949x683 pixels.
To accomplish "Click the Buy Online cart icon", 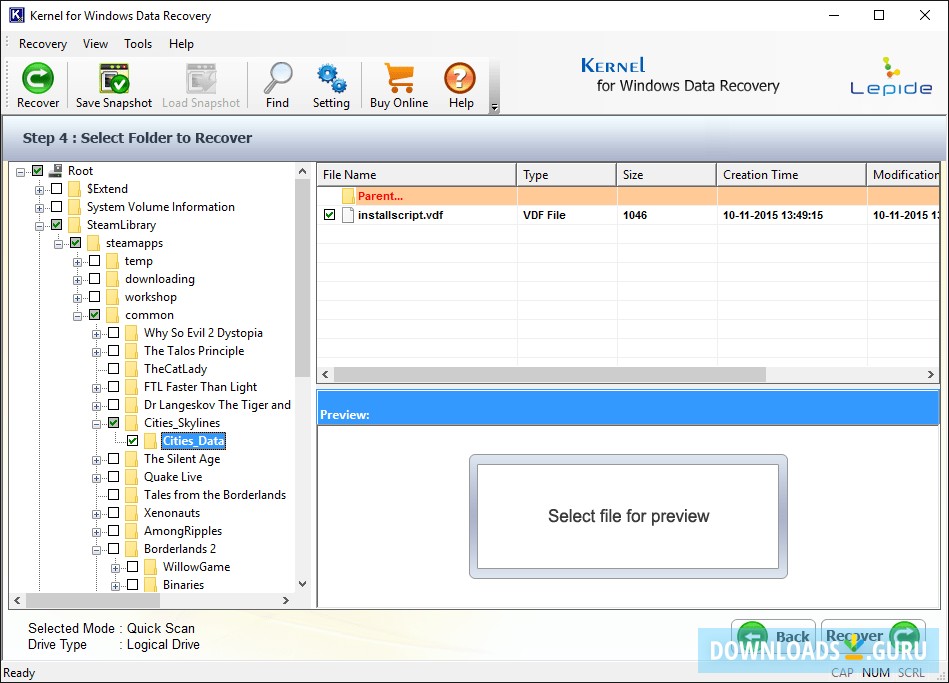I will [399, 78].
